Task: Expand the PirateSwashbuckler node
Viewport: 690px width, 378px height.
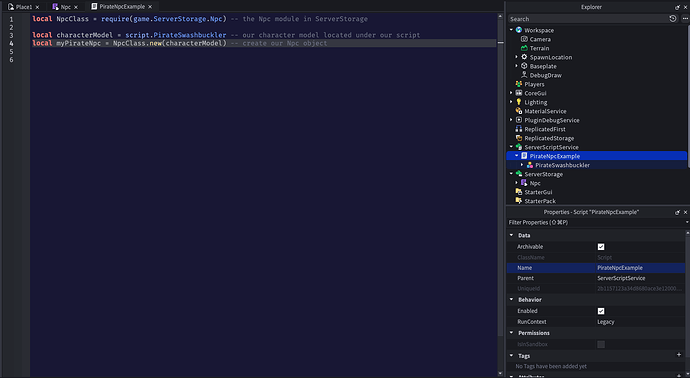Action: (522, 165)
